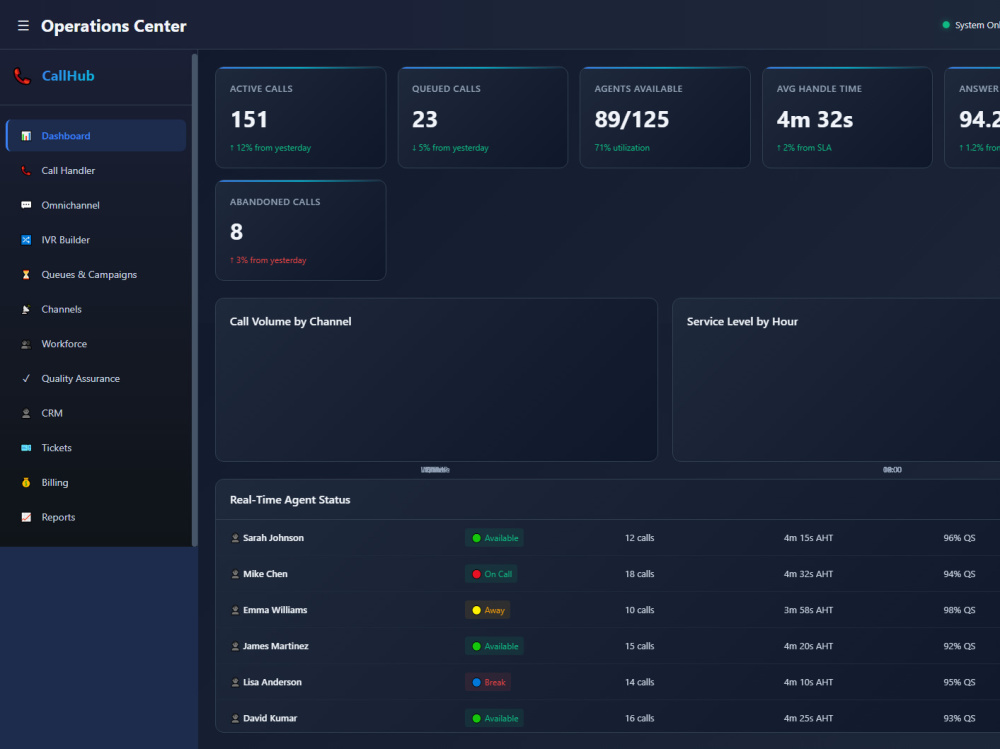This screenshot has height=749, width=1000.
Task: Click the Operations Center title
Action: (x=114, y=26)
